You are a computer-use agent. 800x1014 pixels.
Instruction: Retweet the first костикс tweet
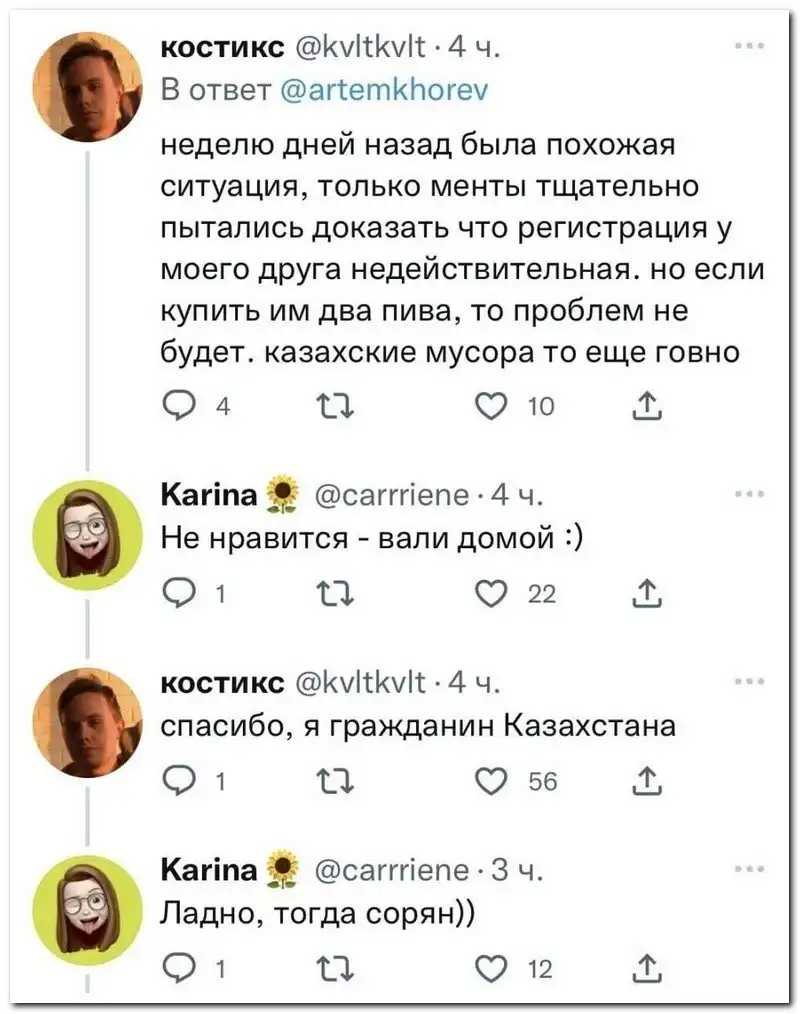[x=330, y=408]
